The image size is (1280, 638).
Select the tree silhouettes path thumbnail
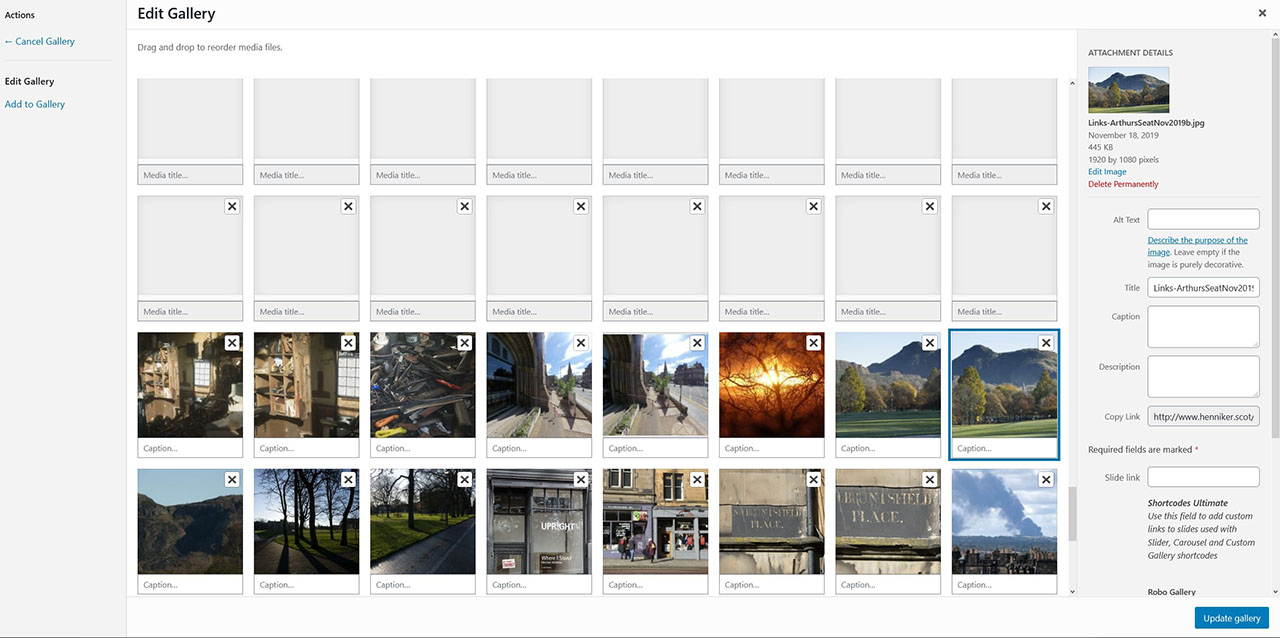tap(306, 521)
